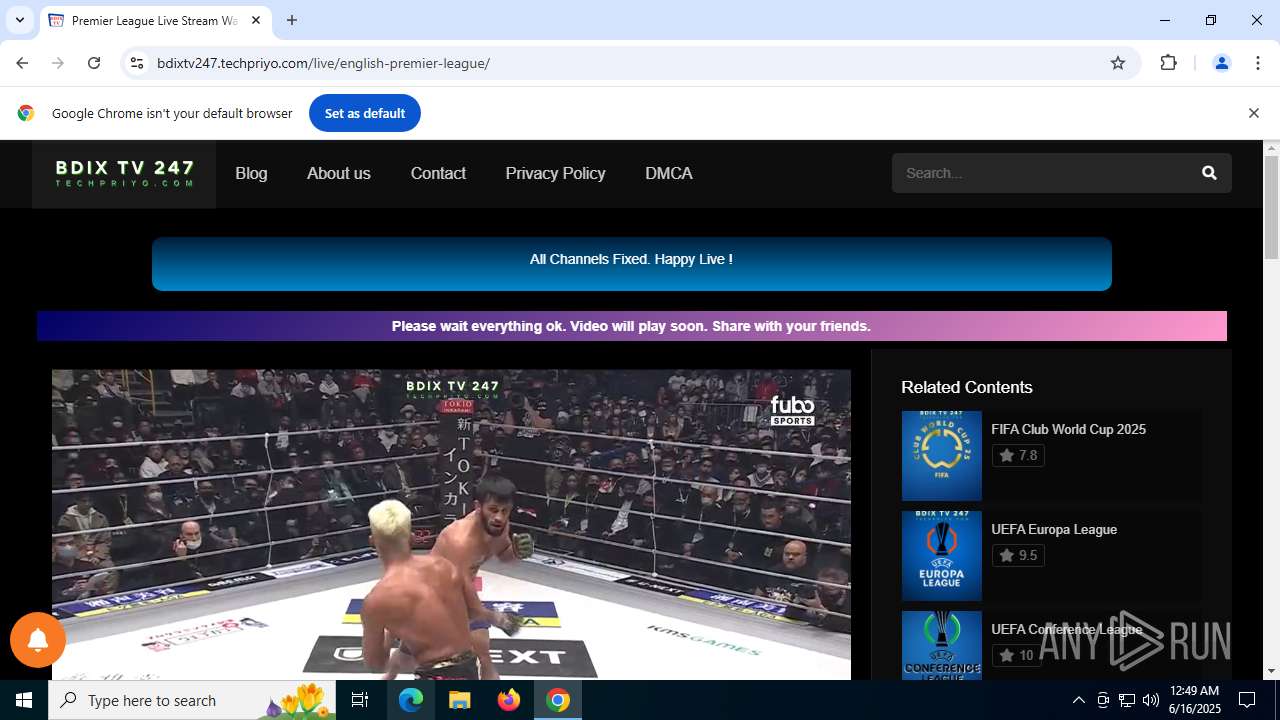Open the Windows Start menu
This screenshot has height=720, width=1280.
point(24,700)
